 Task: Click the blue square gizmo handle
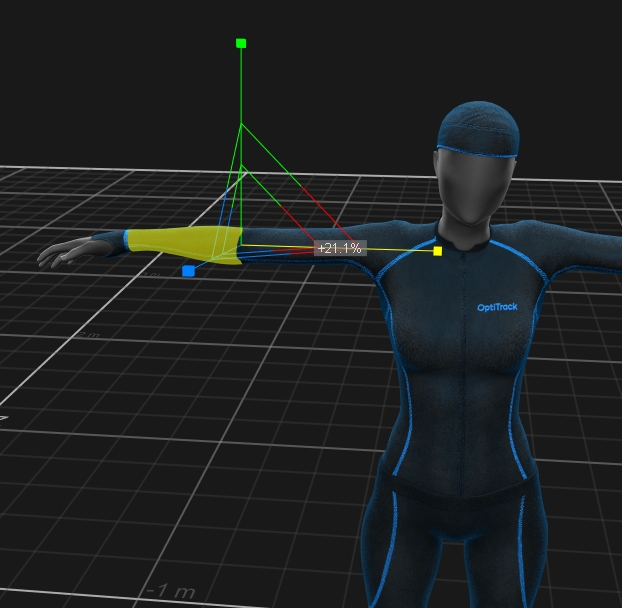pos(188,271)
